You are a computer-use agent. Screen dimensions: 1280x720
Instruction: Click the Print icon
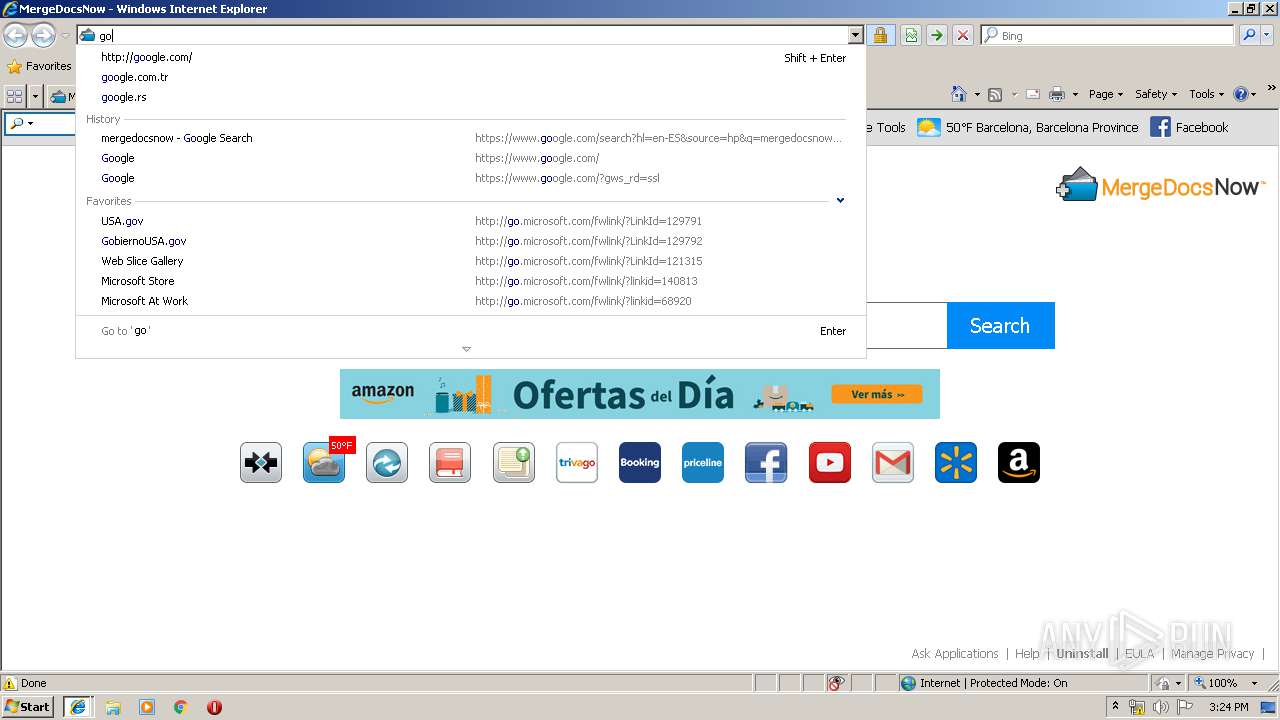pyautogui.click(x=1057, y=94)
